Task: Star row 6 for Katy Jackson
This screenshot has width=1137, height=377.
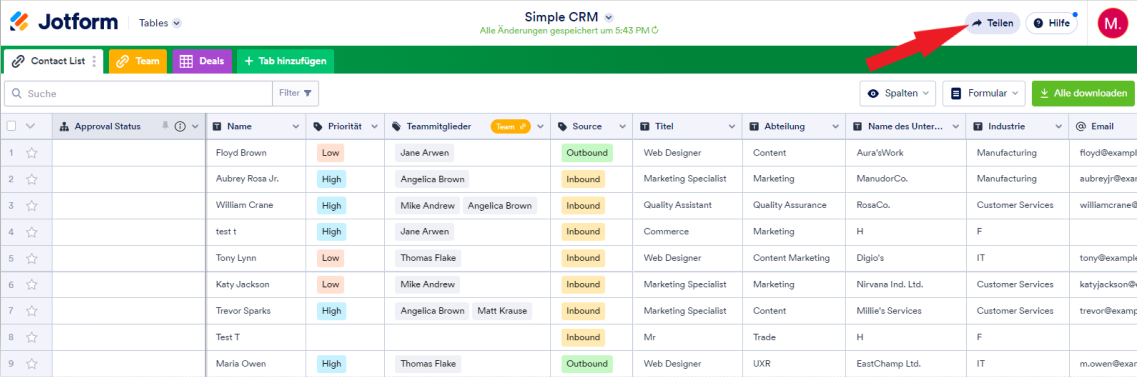Action: tap(31, 285)
